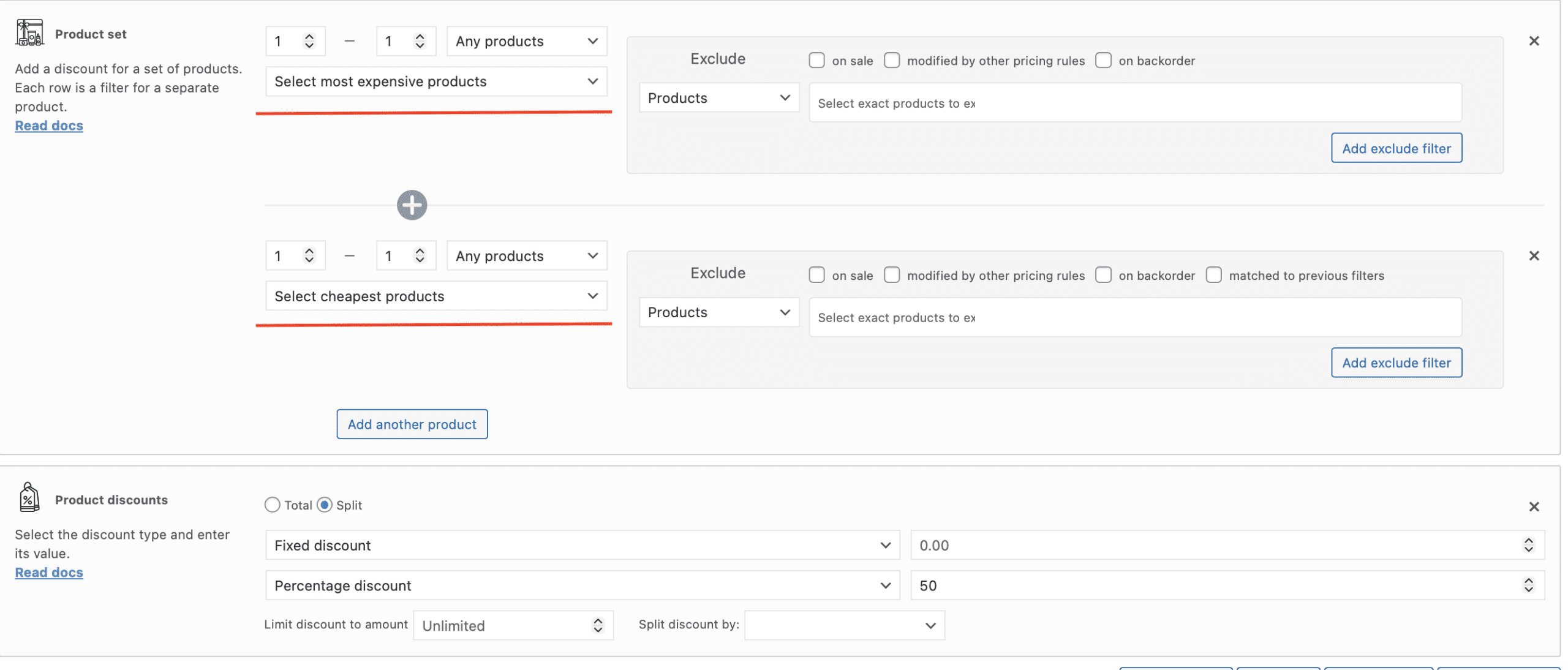The width and height of the screenshot is (1568, 670).
Task: Click the first 'Select exact products to exclude' field
Action: pyautogui.click(x=1134, y=103)
